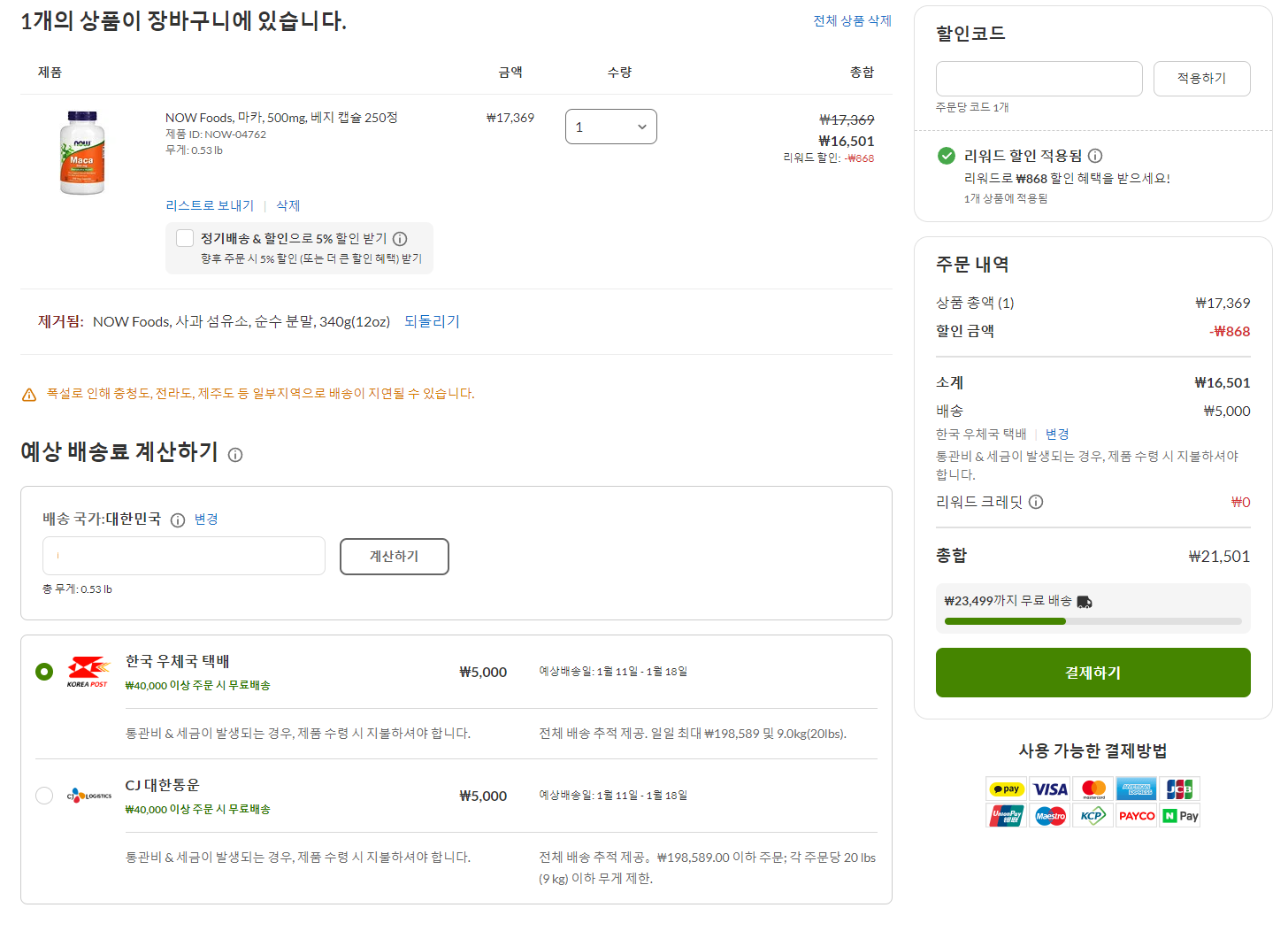Click the 리워드 할인: -₩868 text
The width and height of the screenshot is (1288, 931).
[828, 158]
